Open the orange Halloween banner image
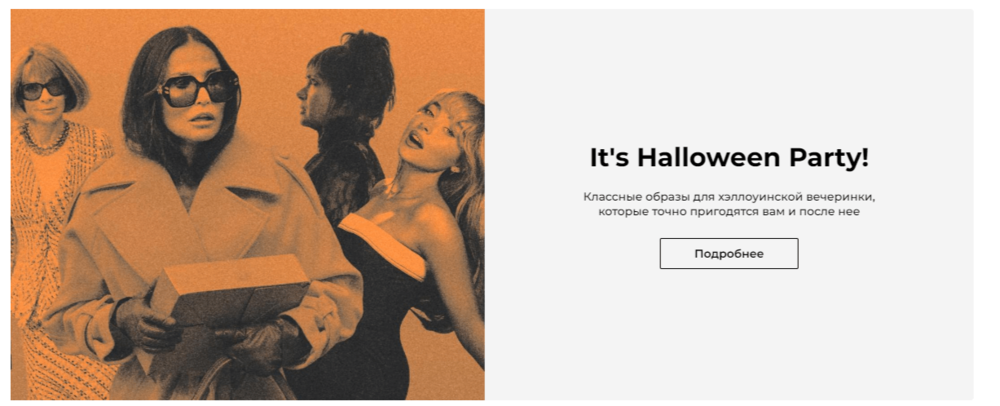The image size is (1000, 406). coord(247,204)
